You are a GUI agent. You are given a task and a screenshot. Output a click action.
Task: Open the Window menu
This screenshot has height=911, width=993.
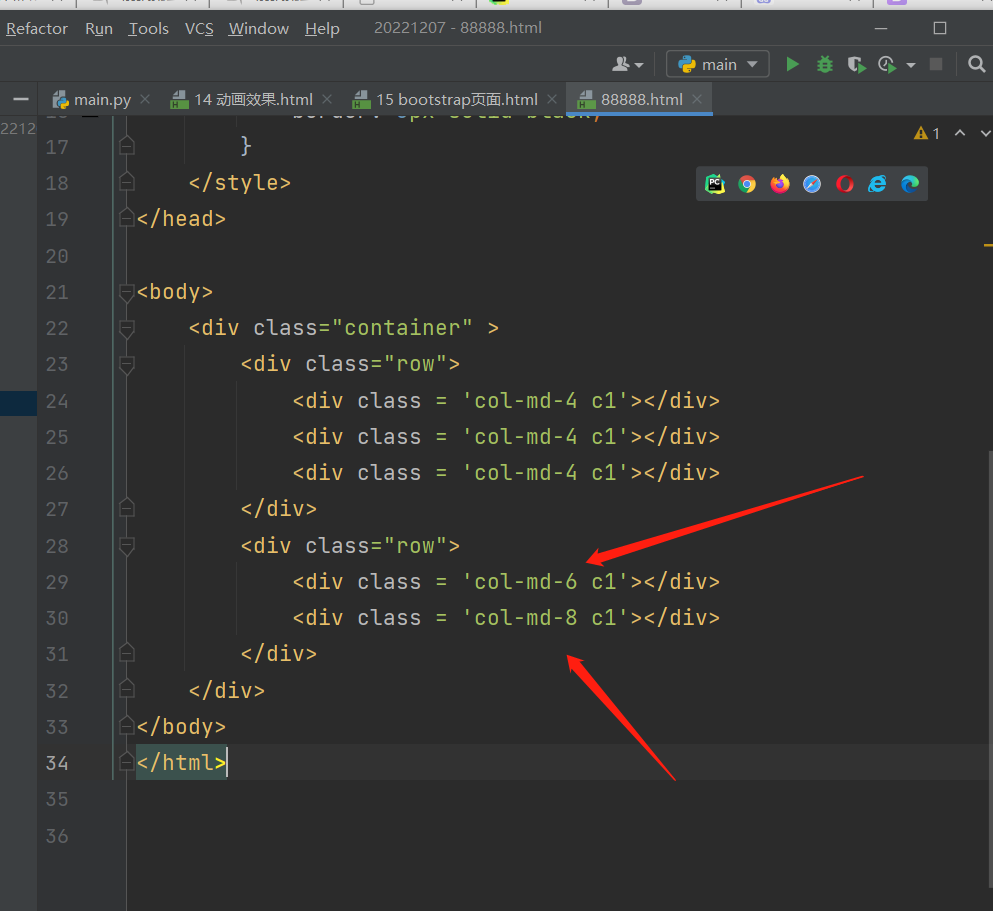coord(258,28)
